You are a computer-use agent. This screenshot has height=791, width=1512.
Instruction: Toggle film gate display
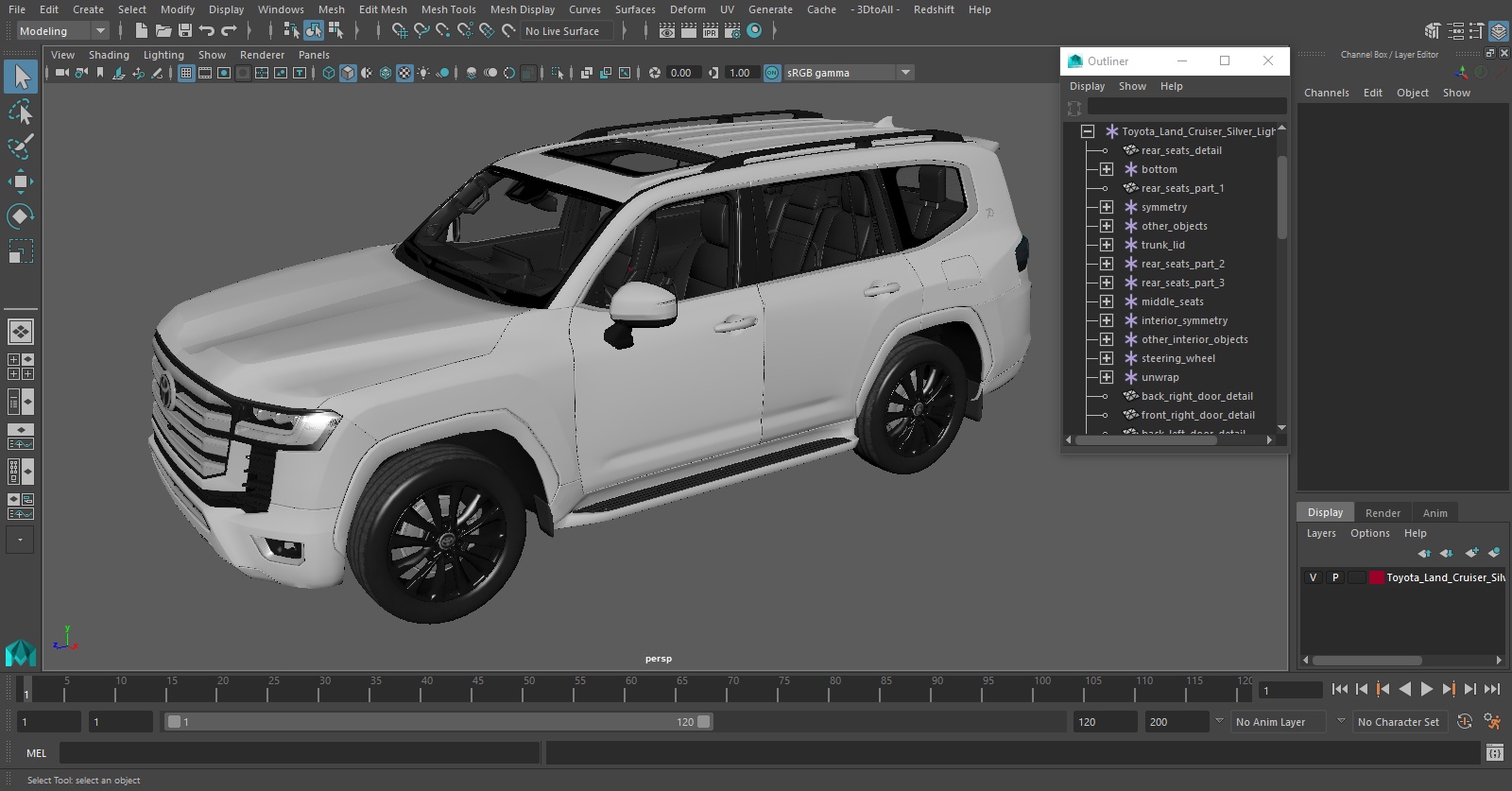pos(205,73)
